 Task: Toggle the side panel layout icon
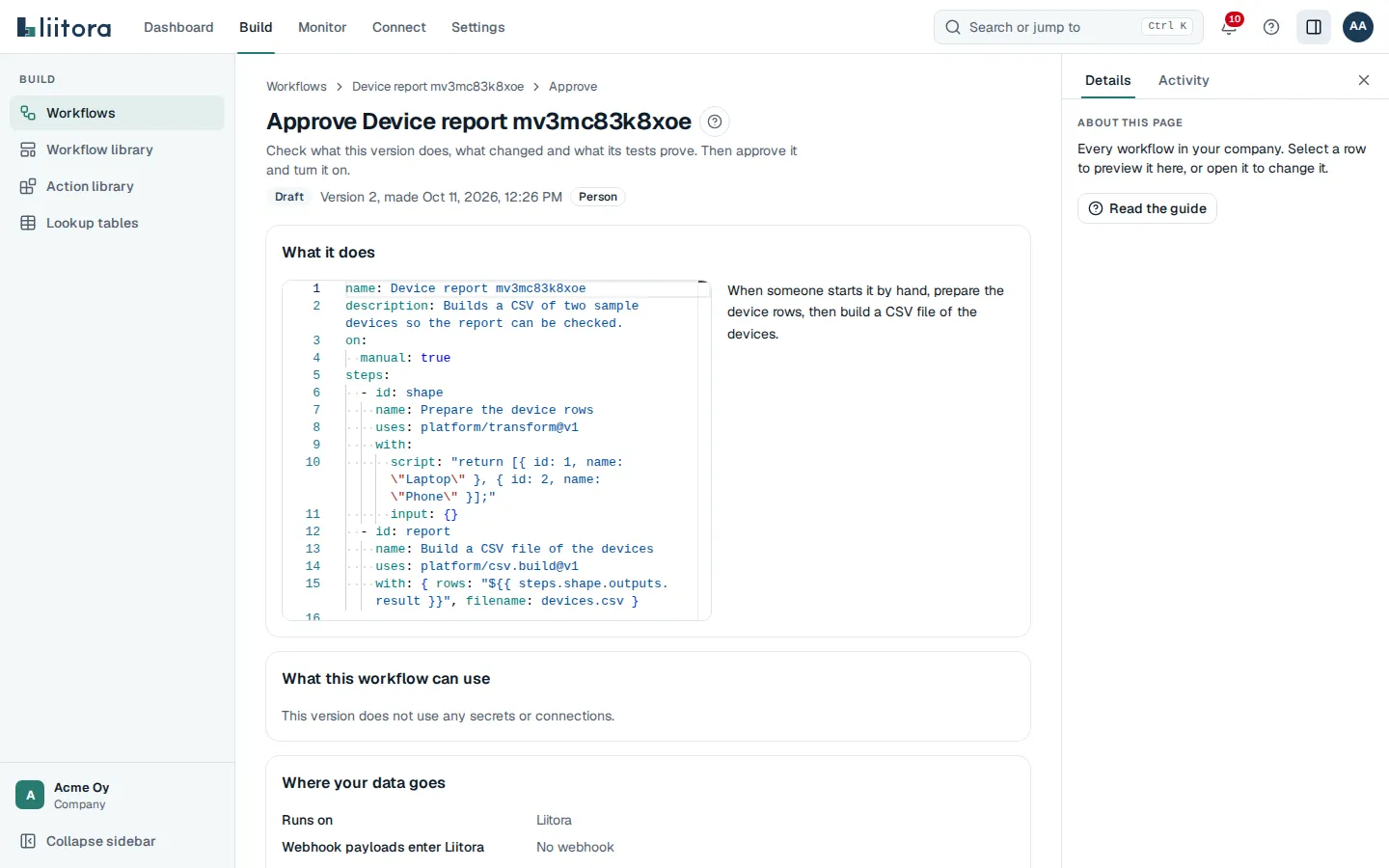(x=1314, y=27)
